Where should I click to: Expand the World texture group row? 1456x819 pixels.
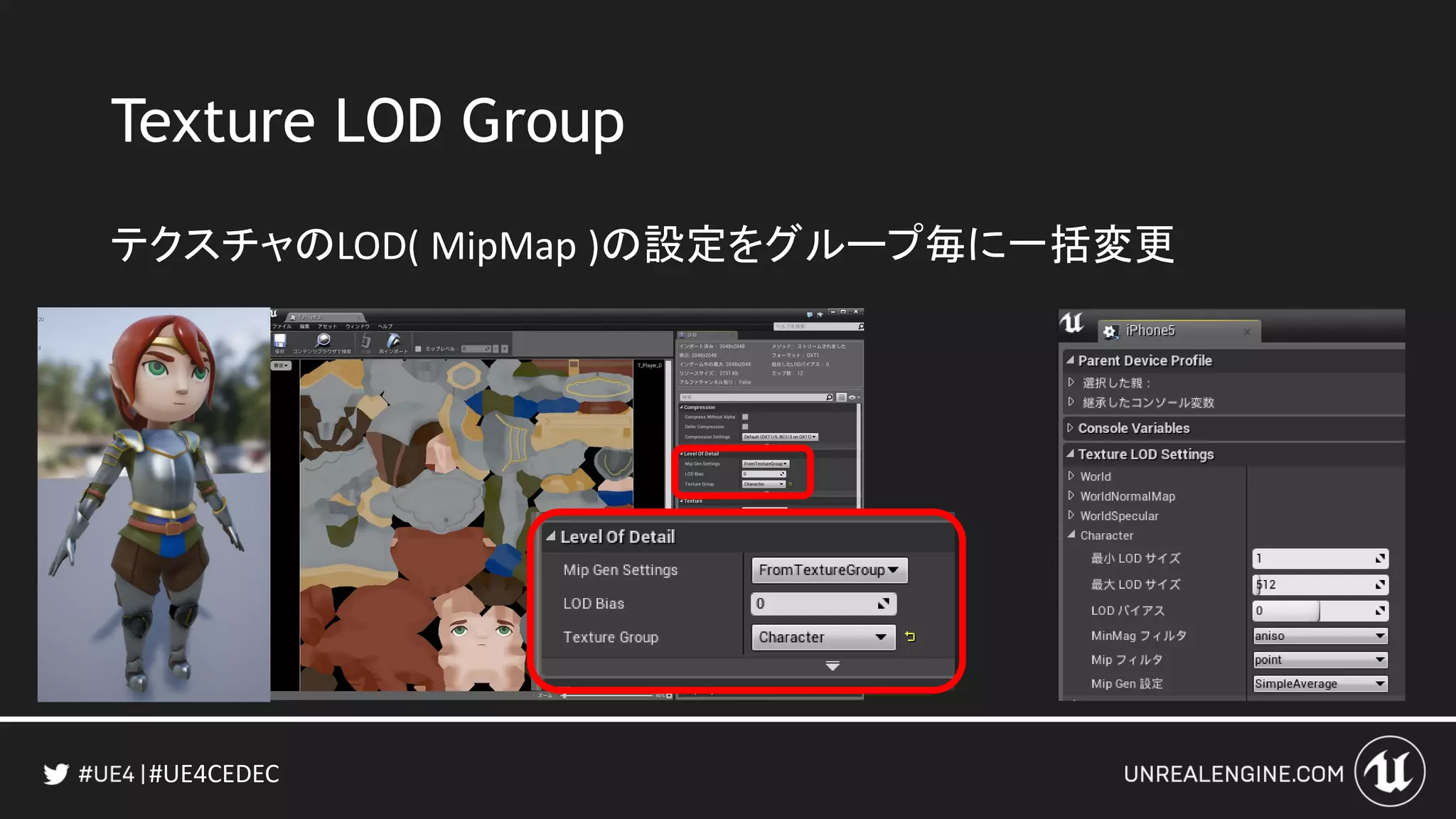tap(1071, 476)
